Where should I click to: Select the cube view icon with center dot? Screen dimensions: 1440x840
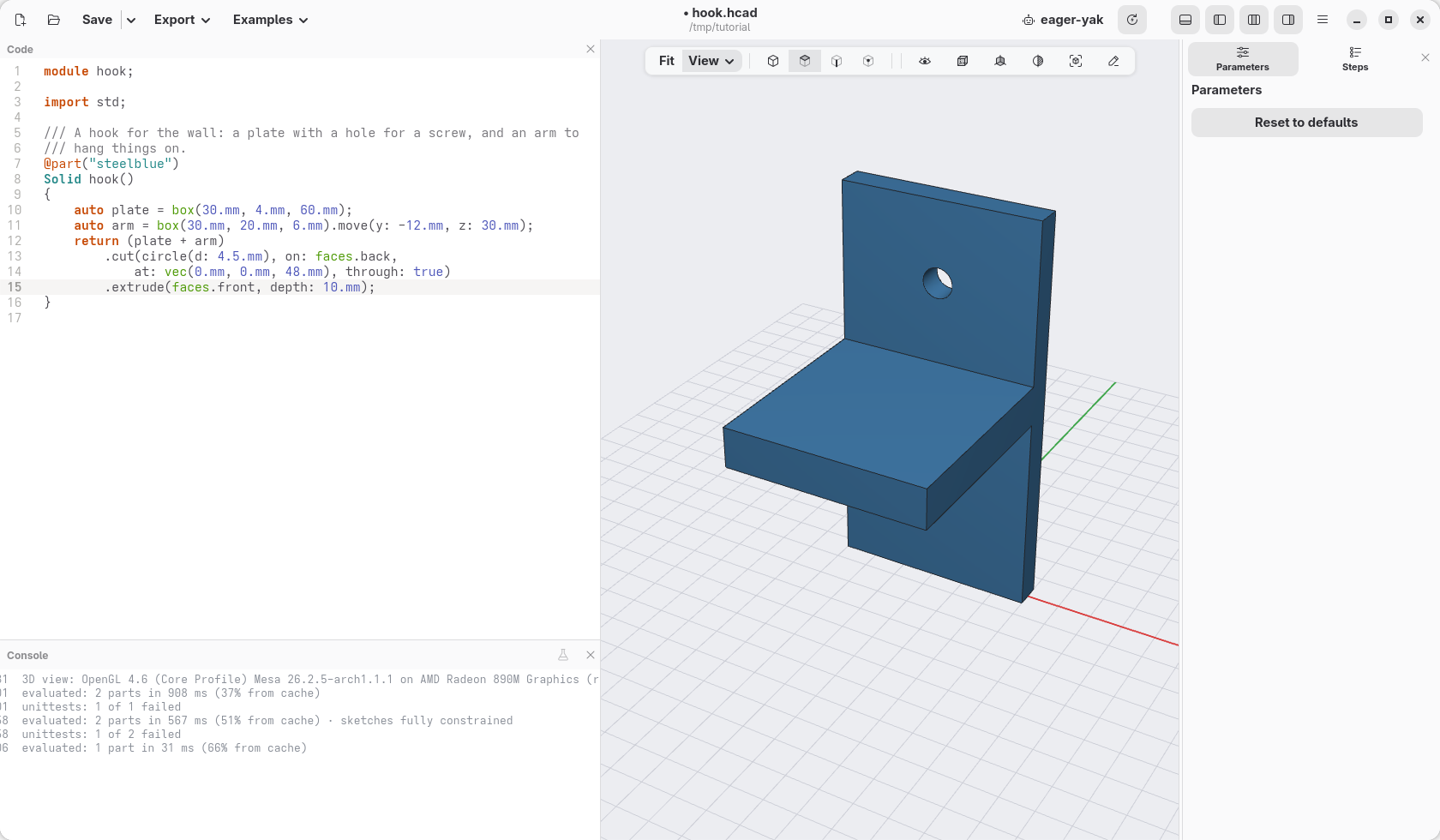pyautogui.click(x=868, y=61)
